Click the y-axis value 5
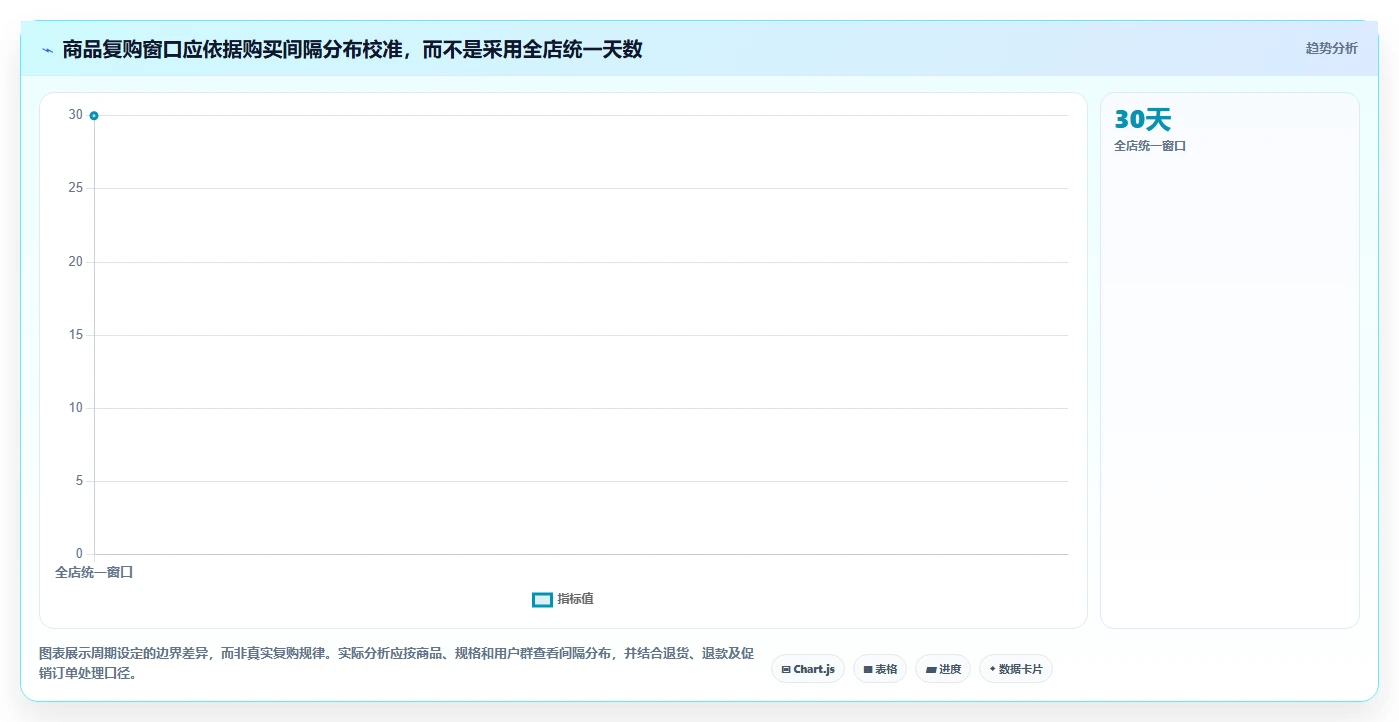 80,481
